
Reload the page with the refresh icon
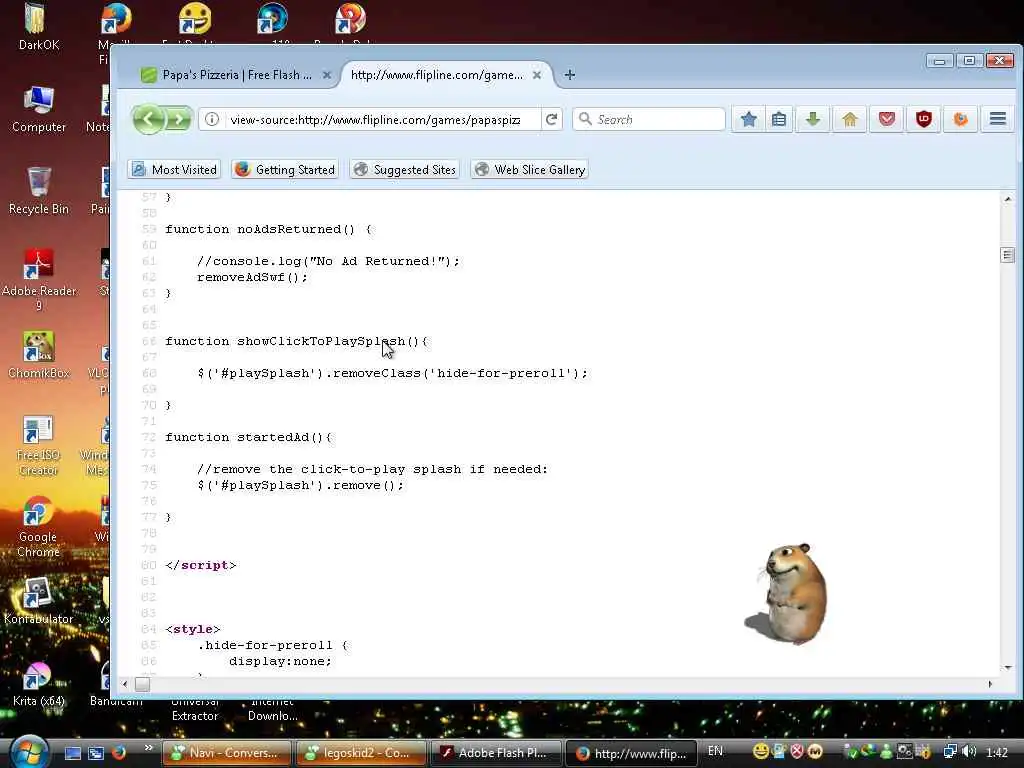pos(552,120)
